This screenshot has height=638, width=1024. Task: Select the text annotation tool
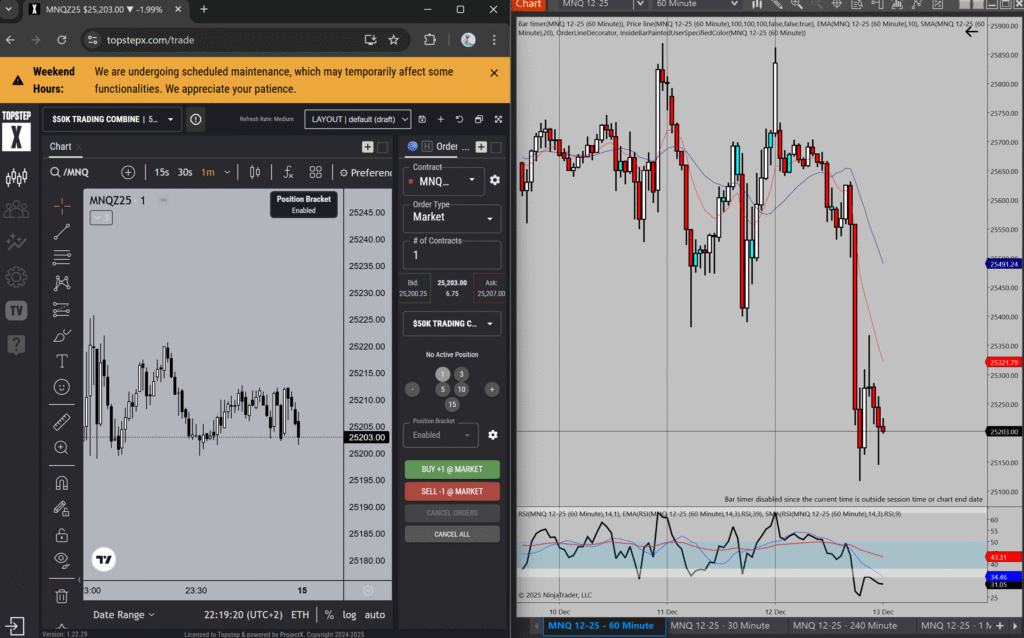tap(62, 361)
